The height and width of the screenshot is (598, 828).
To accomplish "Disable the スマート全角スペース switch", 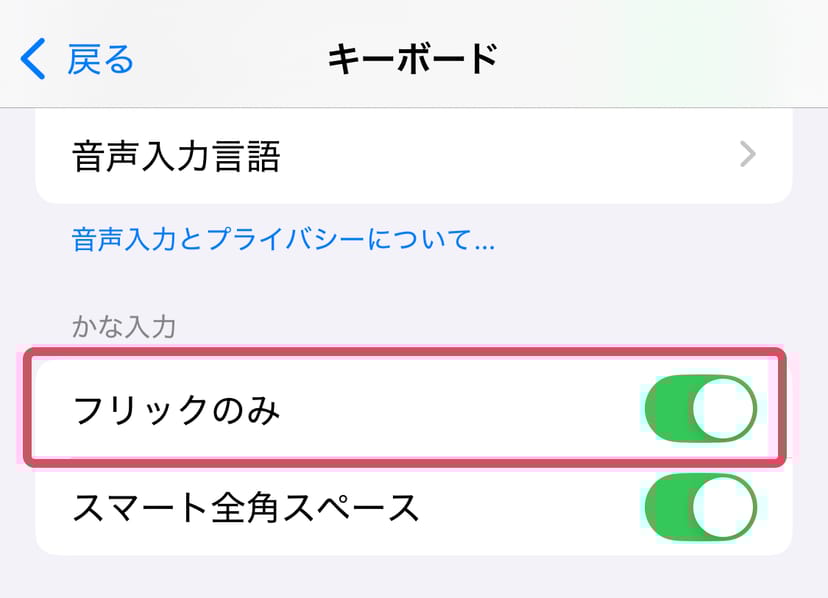I will pos(701,508).
